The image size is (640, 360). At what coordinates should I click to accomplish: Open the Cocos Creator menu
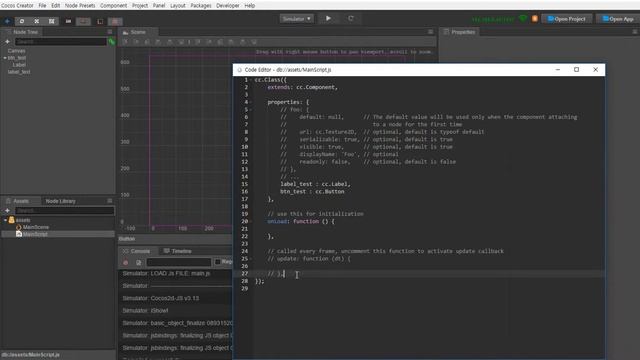(17, 6)
